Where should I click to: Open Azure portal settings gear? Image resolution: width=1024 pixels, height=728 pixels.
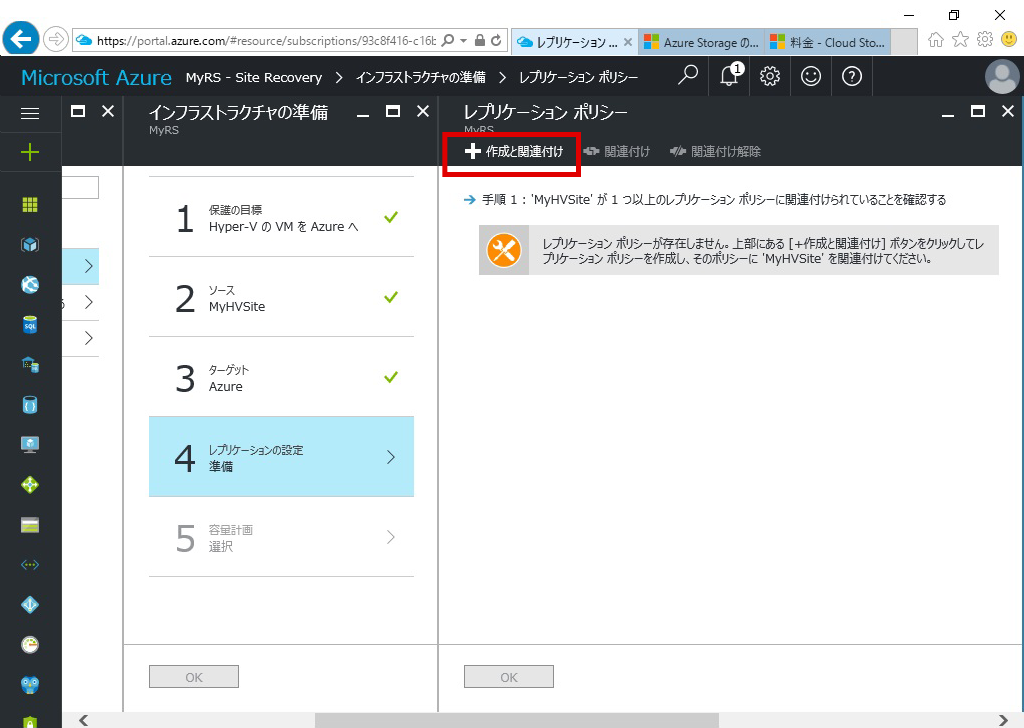[770, 76]
